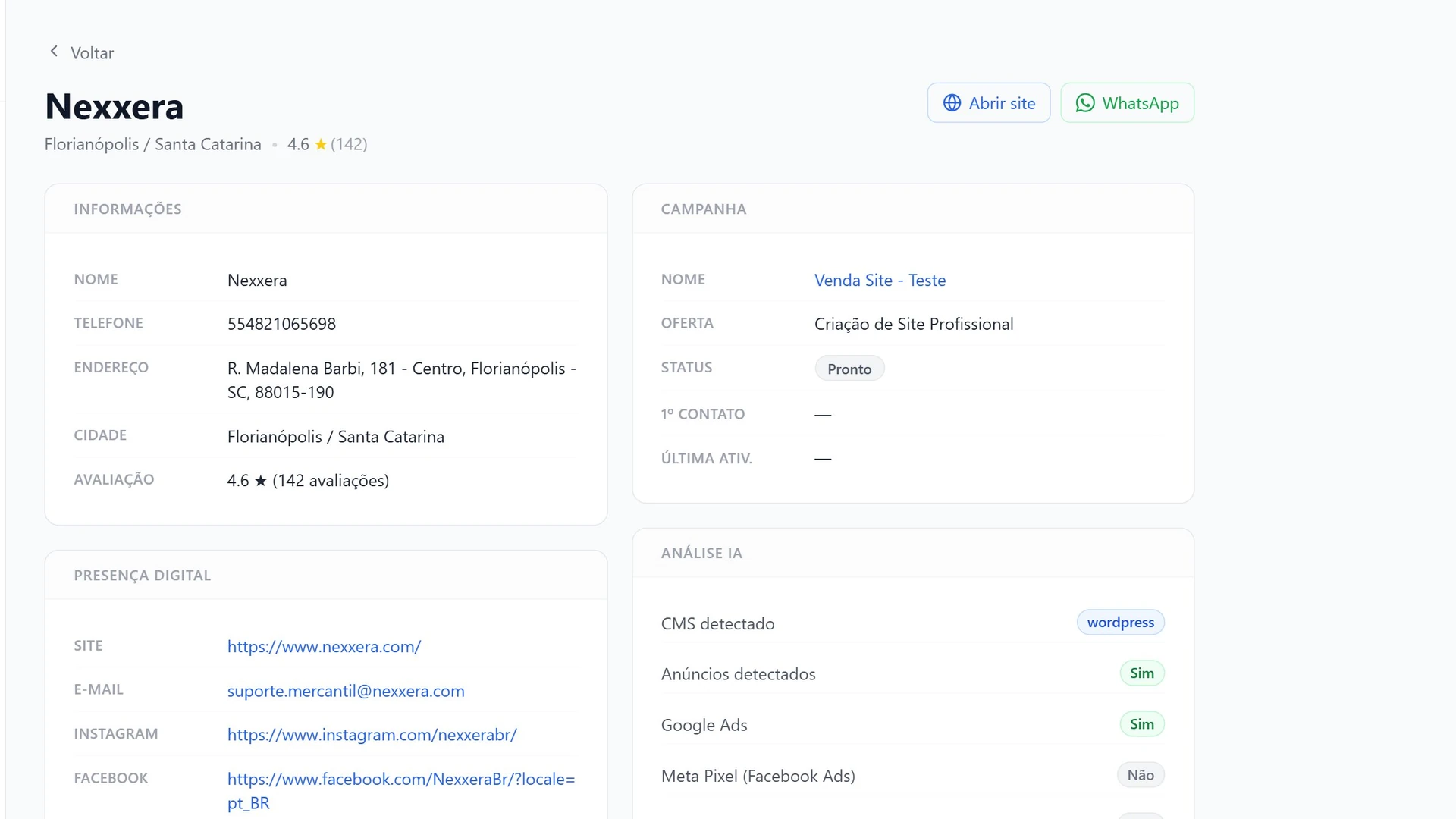Click the Google Ads label
This screenshot has height=819, width=1456.
(x=704, y=725)
